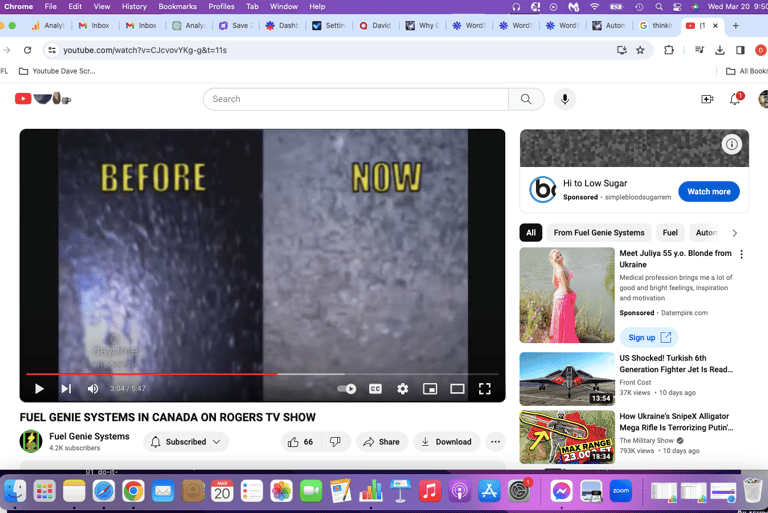Dislike the video thumbs-down icon
The height and width of the screenshot is (513, 768).
click(336, 442)
